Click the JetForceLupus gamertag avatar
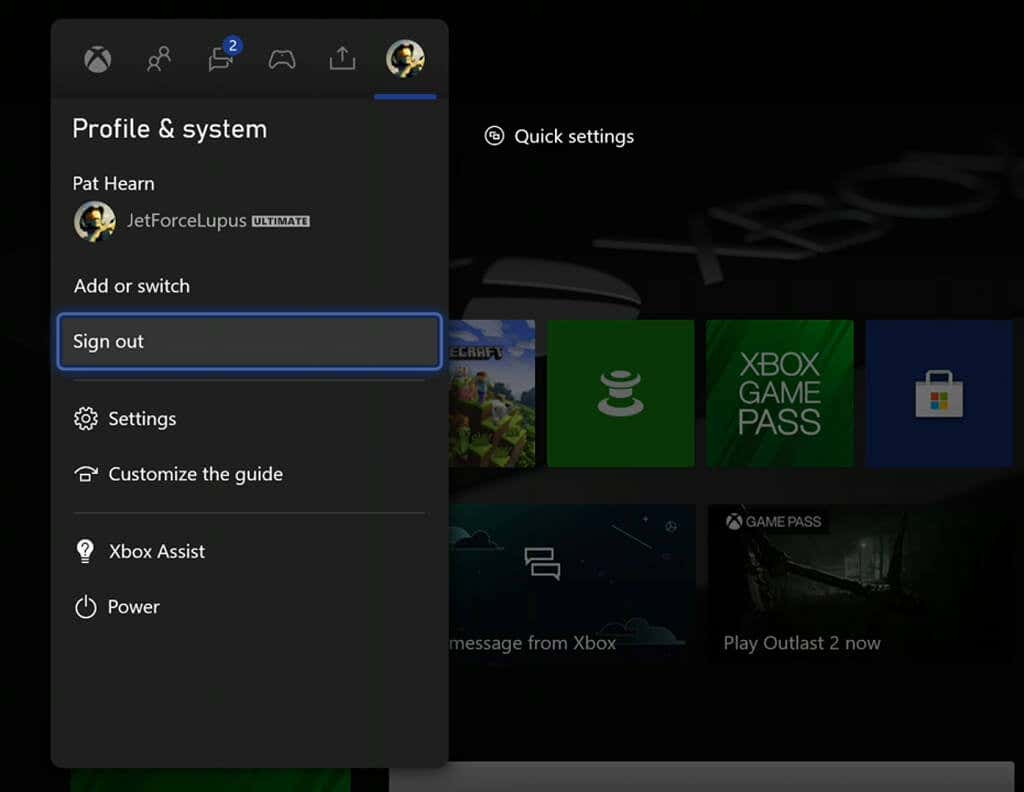The image size is (1024, 792). pyautogui.click(x=94, y=220)
